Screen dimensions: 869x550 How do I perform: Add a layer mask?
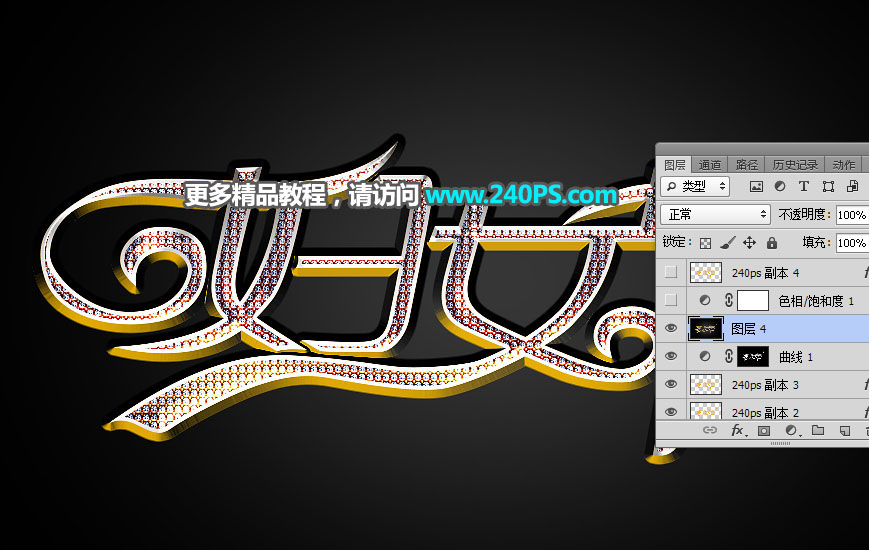click(x=764, y=431)
